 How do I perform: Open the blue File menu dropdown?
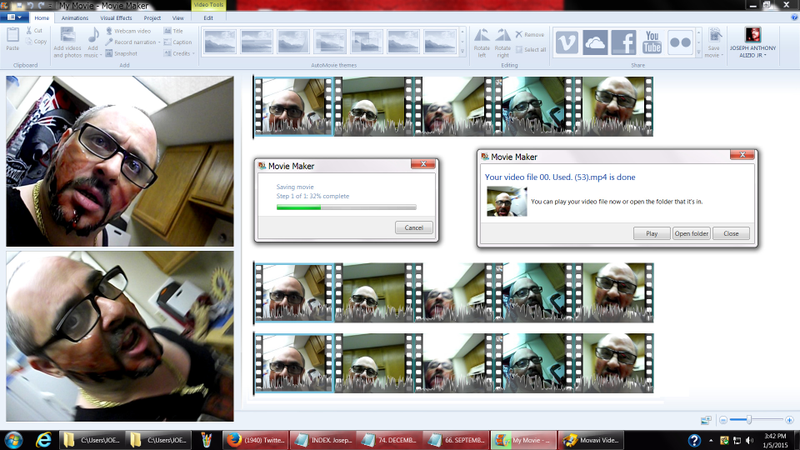coord(14,17)
